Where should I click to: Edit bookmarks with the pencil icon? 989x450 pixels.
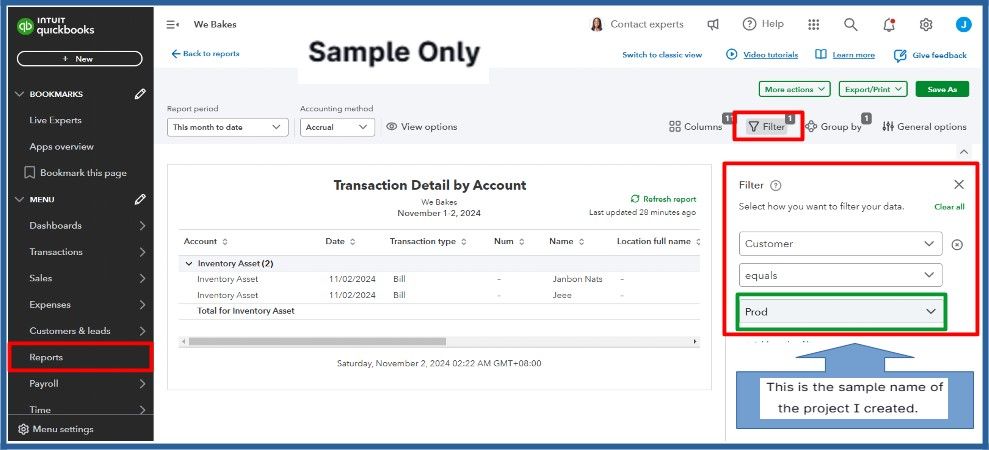140,94
